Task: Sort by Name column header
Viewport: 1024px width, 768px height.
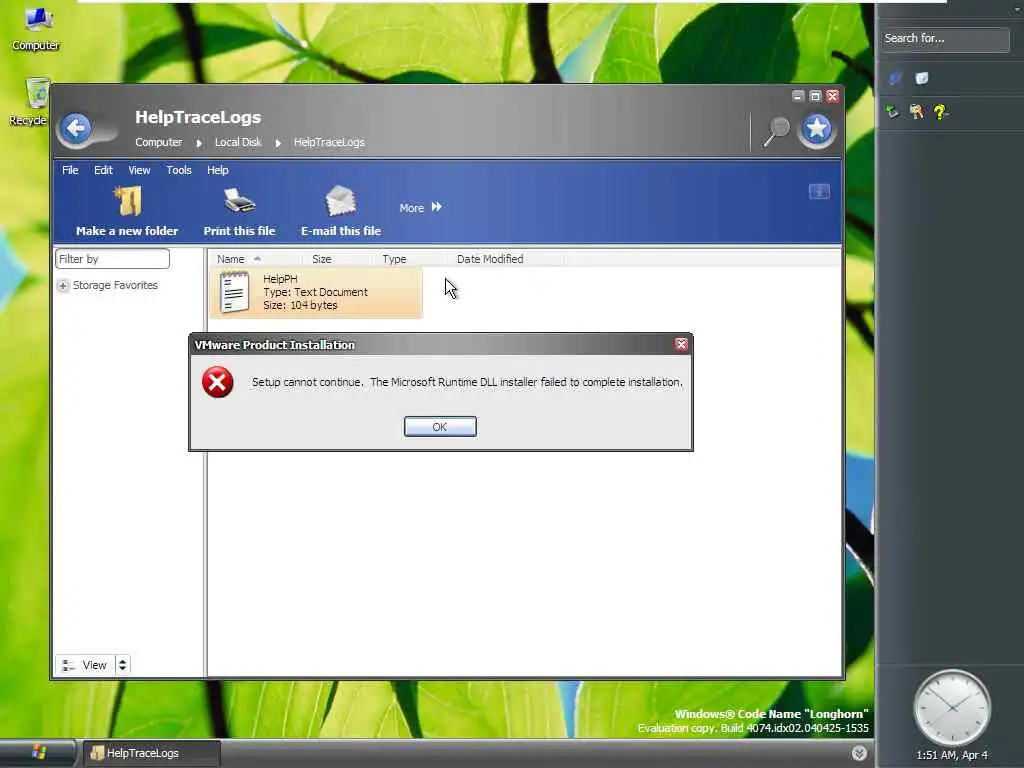Action: coord(231,259)
